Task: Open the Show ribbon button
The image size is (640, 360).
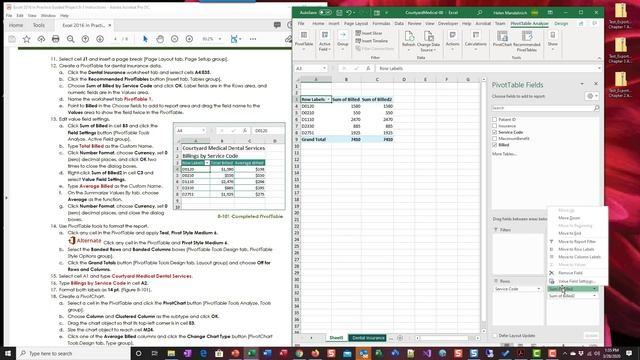Action: [x=553, y=40]
